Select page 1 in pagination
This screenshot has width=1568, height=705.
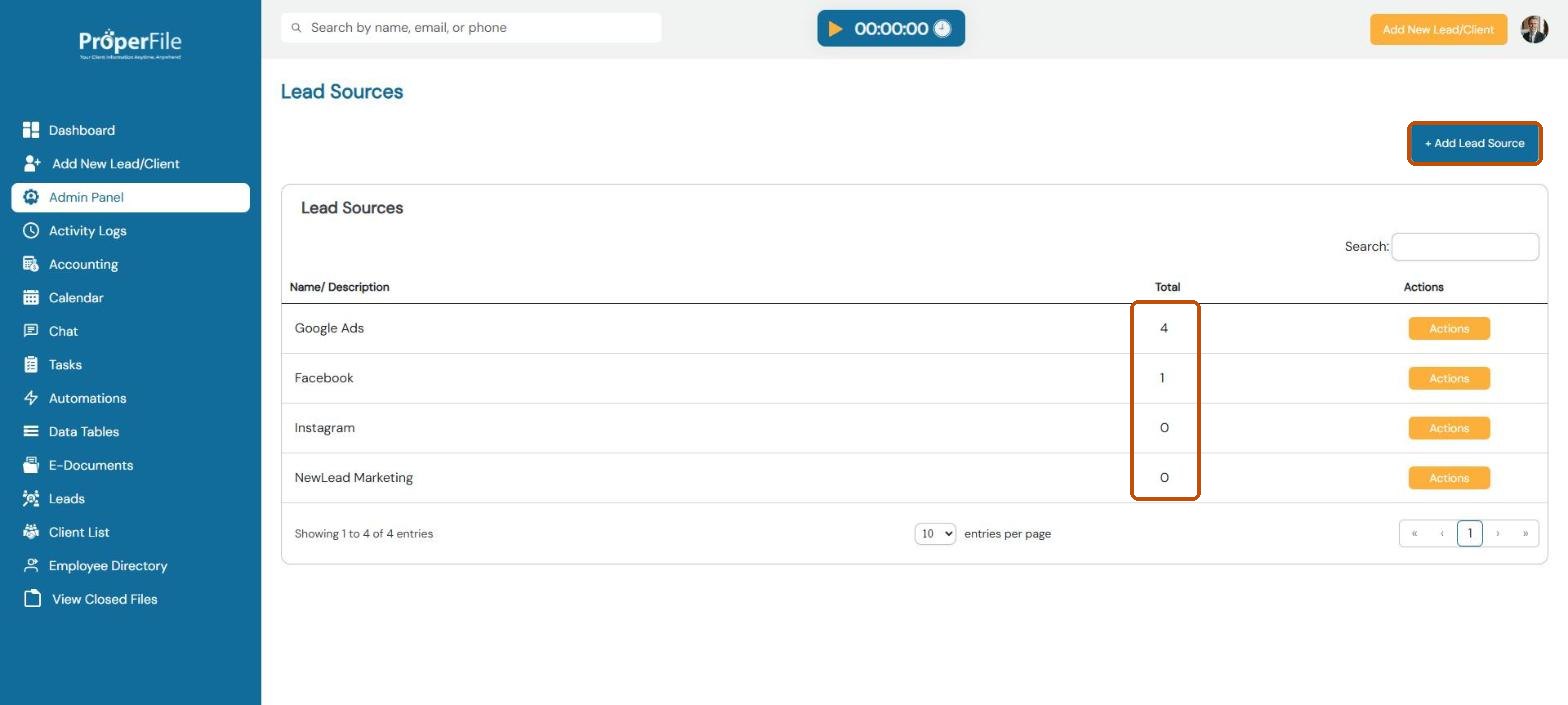[1470, 534]
